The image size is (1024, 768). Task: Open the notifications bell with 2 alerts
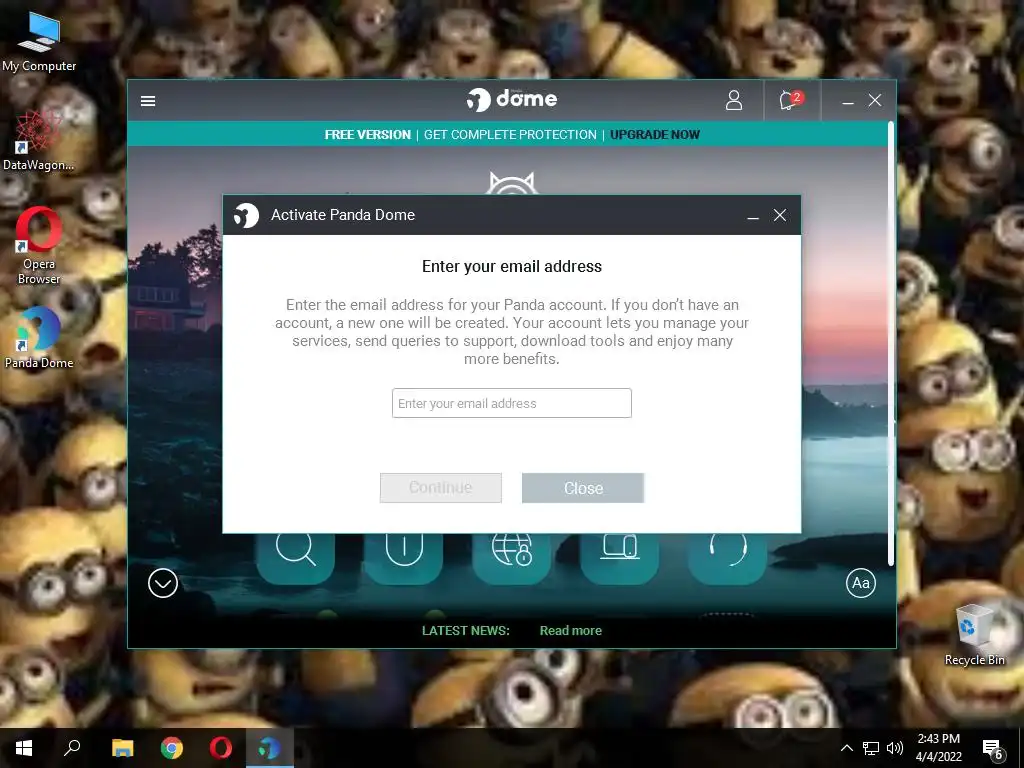tap(791, 100)
